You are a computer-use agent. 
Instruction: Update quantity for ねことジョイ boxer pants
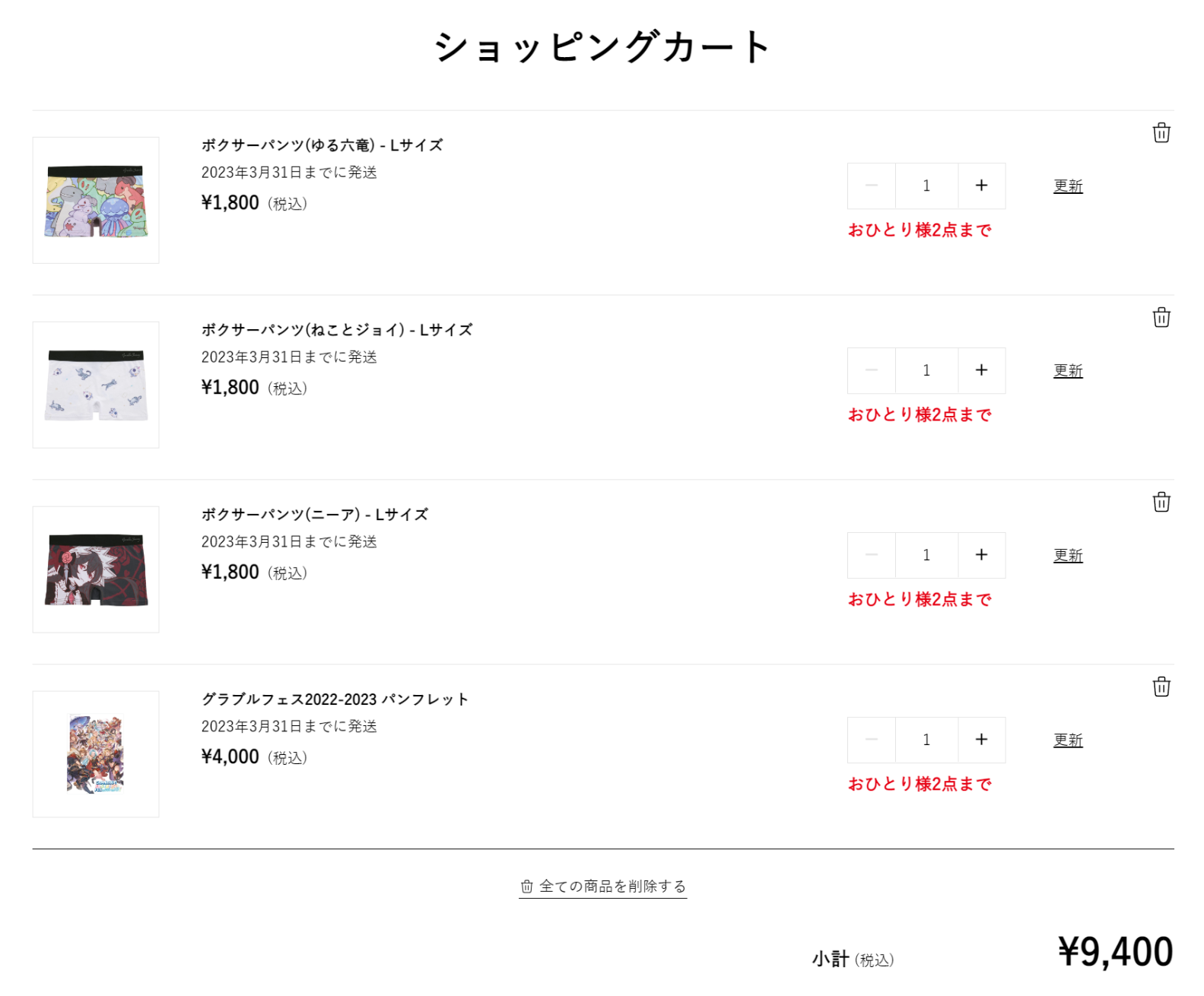pos(1068,371)
